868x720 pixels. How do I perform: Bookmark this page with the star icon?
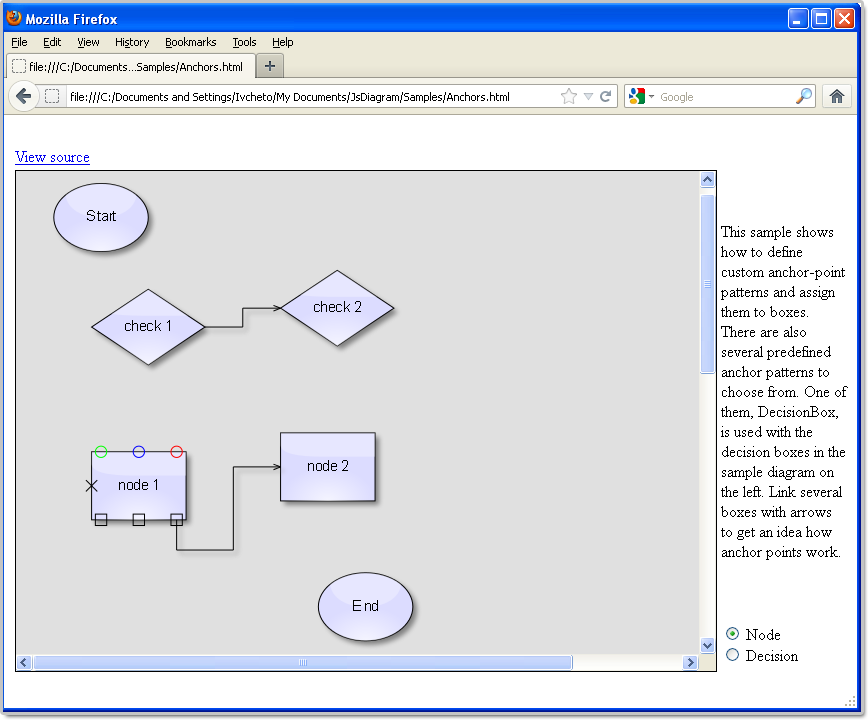click(x=569, y=97)
